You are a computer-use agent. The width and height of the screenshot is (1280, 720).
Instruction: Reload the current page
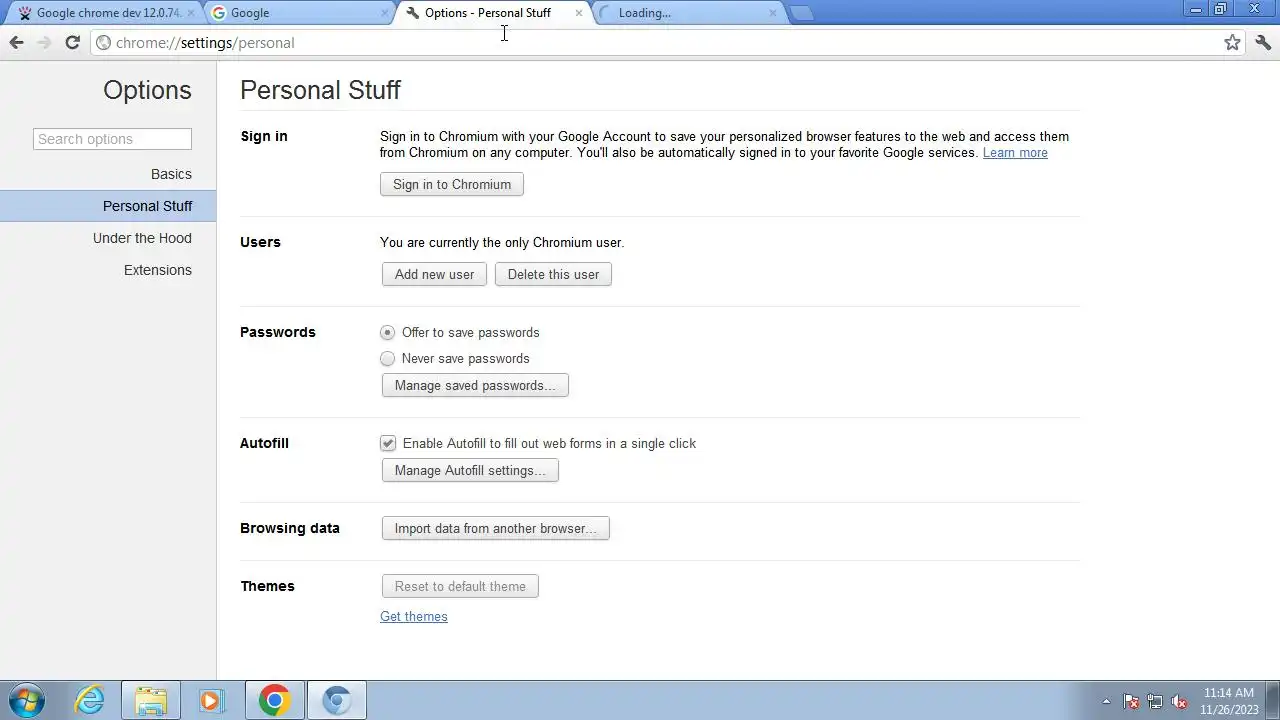coord(72,42)
